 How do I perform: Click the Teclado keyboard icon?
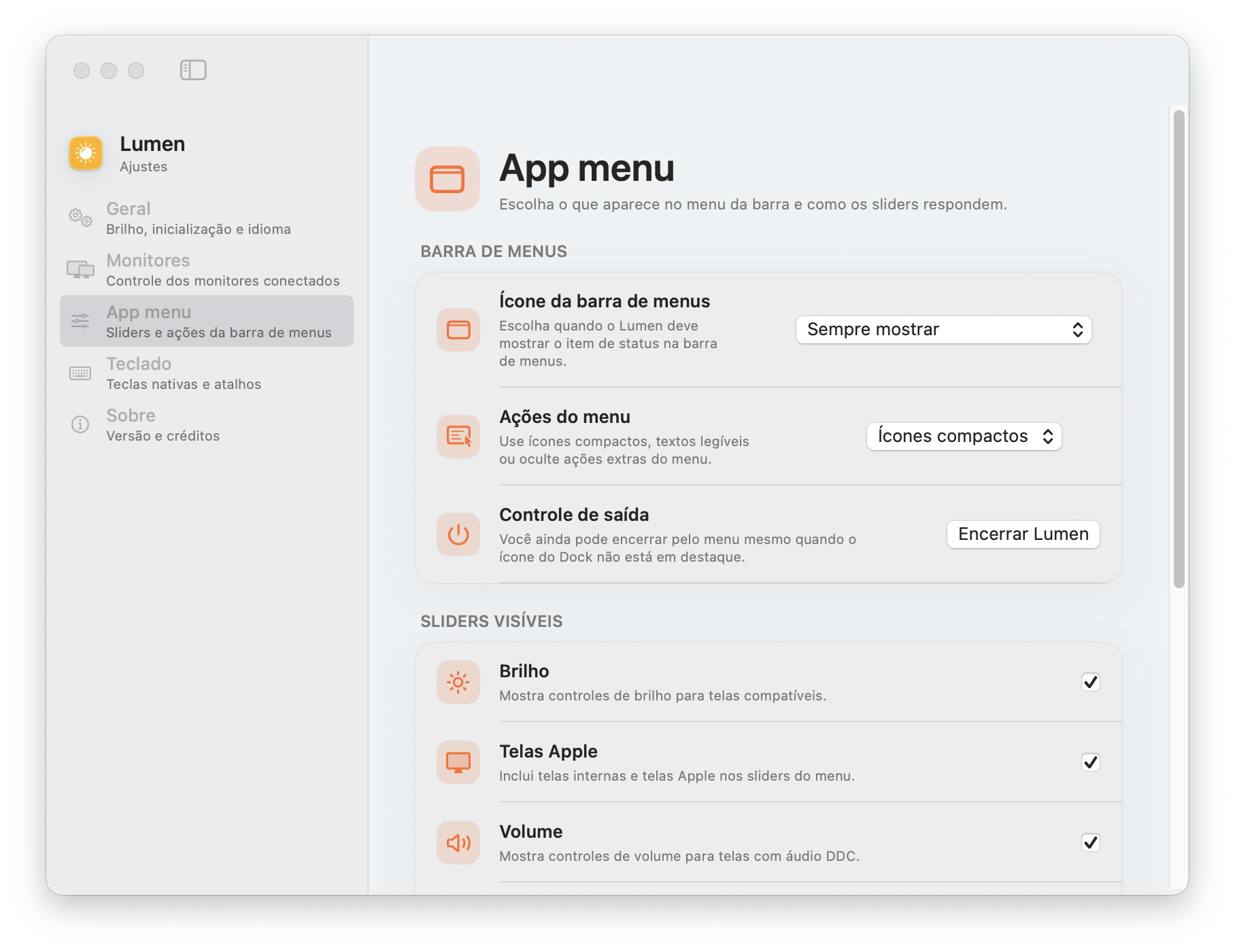pos(80,373)
